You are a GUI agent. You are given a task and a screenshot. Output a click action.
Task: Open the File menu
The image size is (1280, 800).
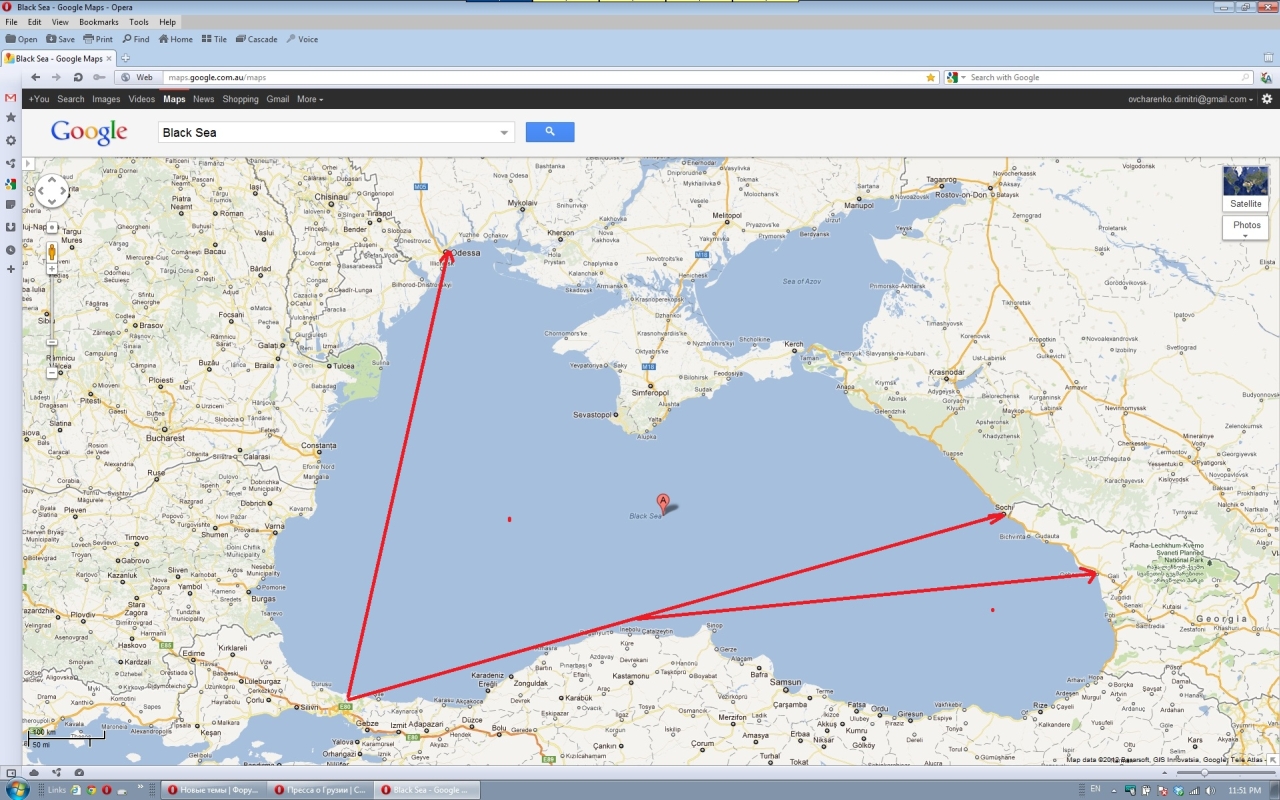(11, 22)
